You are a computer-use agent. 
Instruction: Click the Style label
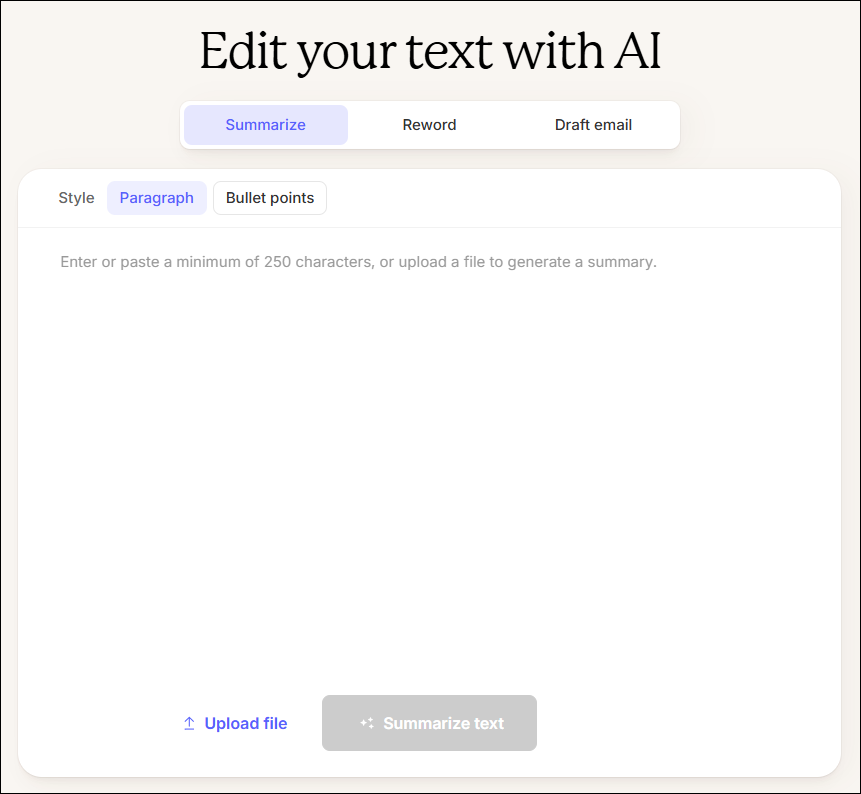point(76,198)
